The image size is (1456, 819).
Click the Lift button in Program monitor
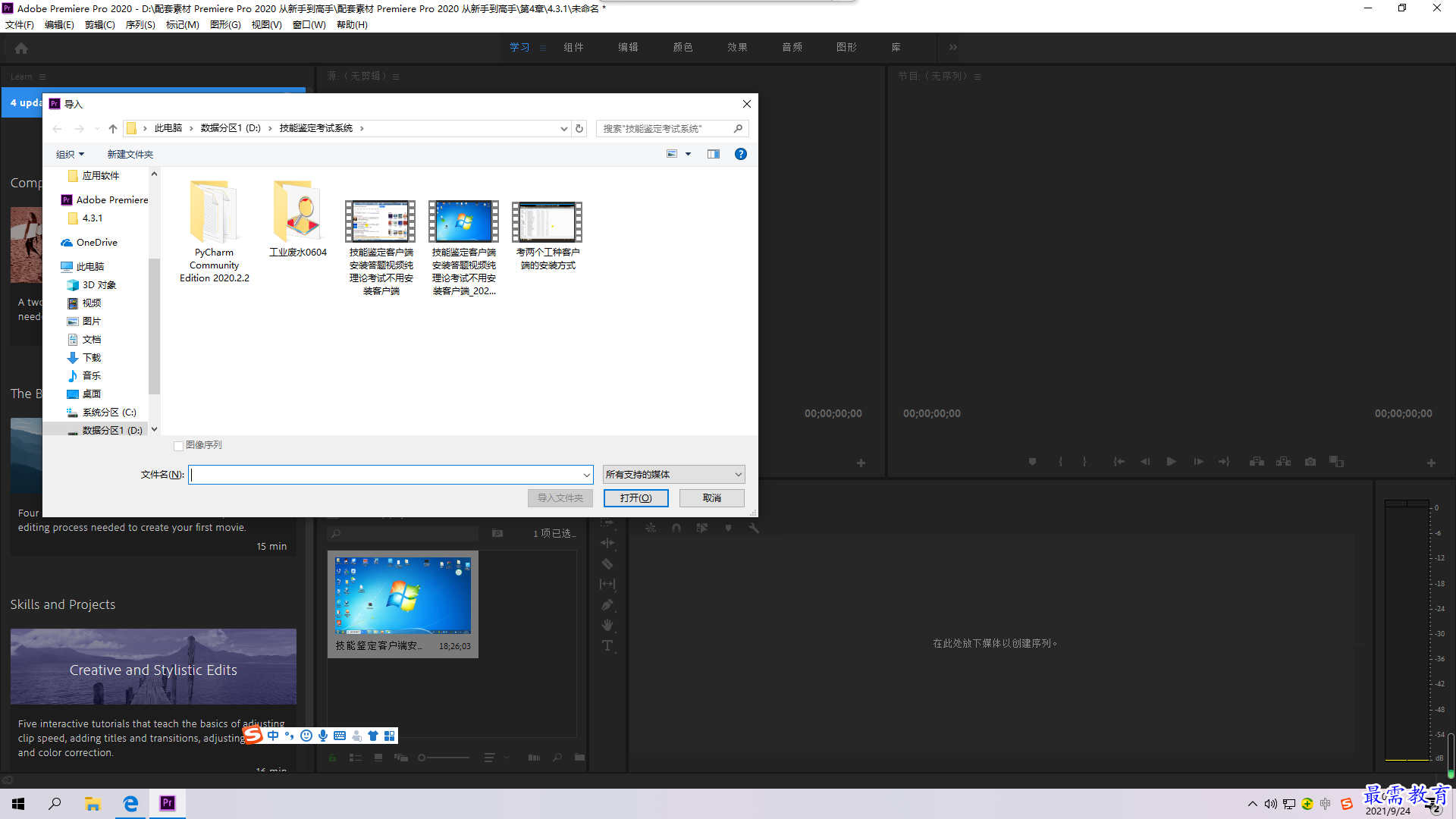tap(1257, 461)
